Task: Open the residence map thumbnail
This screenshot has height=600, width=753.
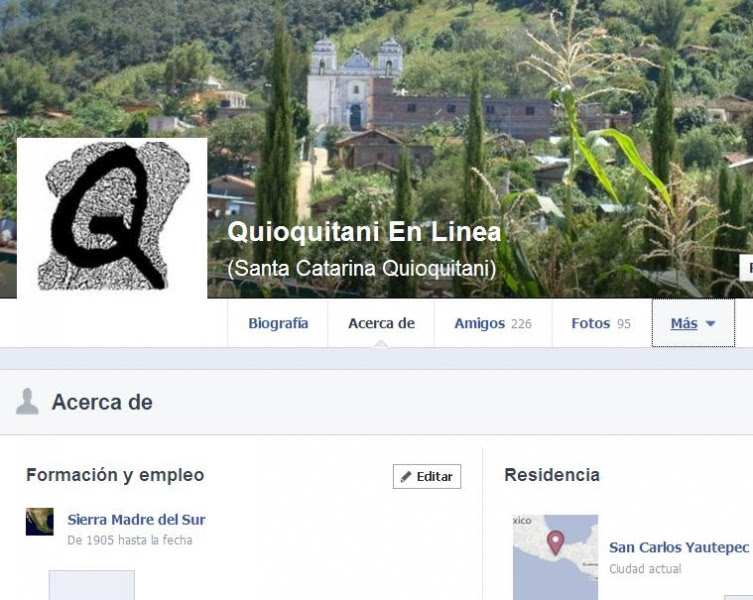Action: tap(556, 557)
